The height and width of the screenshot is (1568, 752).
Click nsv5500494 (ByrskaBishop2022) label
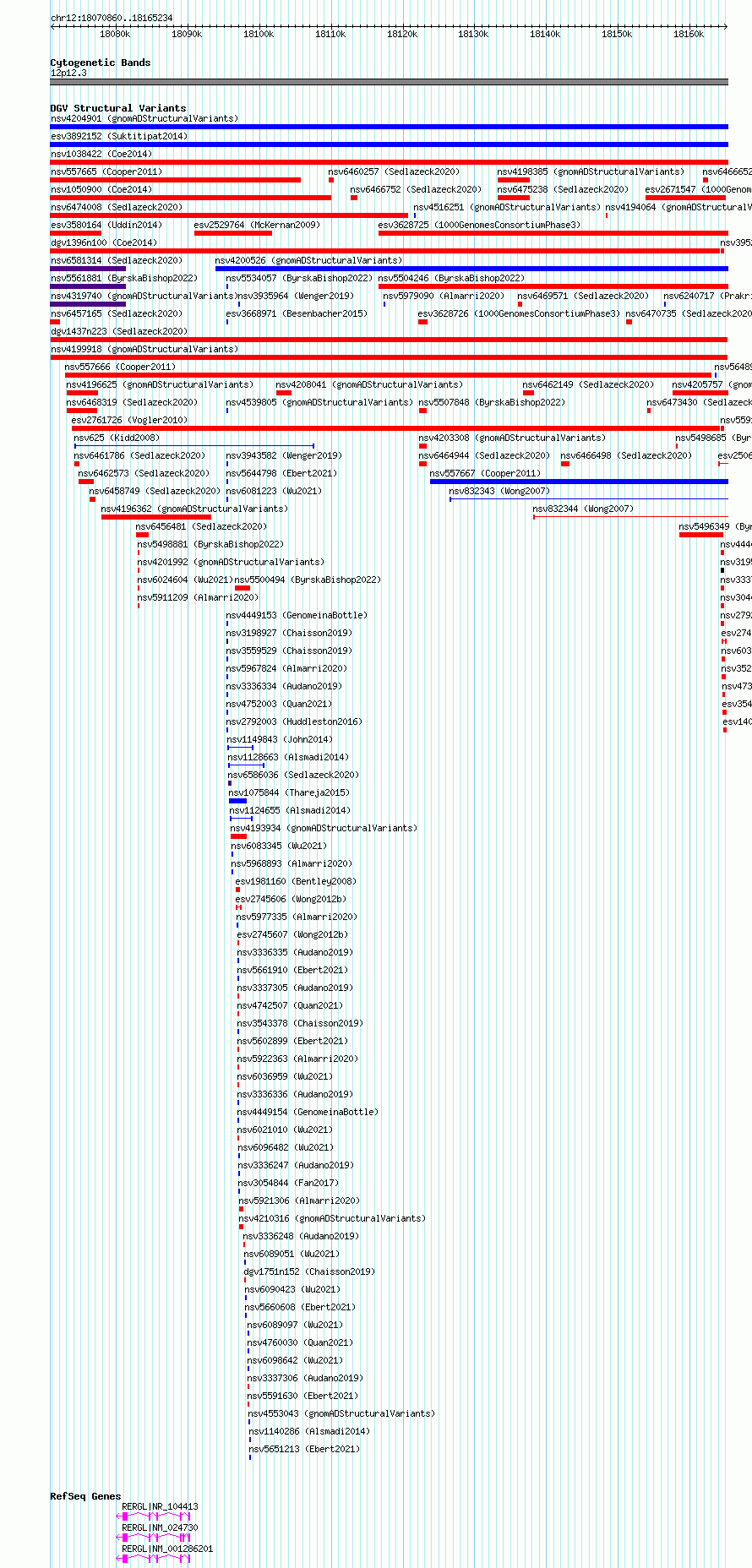click(308, 580)
